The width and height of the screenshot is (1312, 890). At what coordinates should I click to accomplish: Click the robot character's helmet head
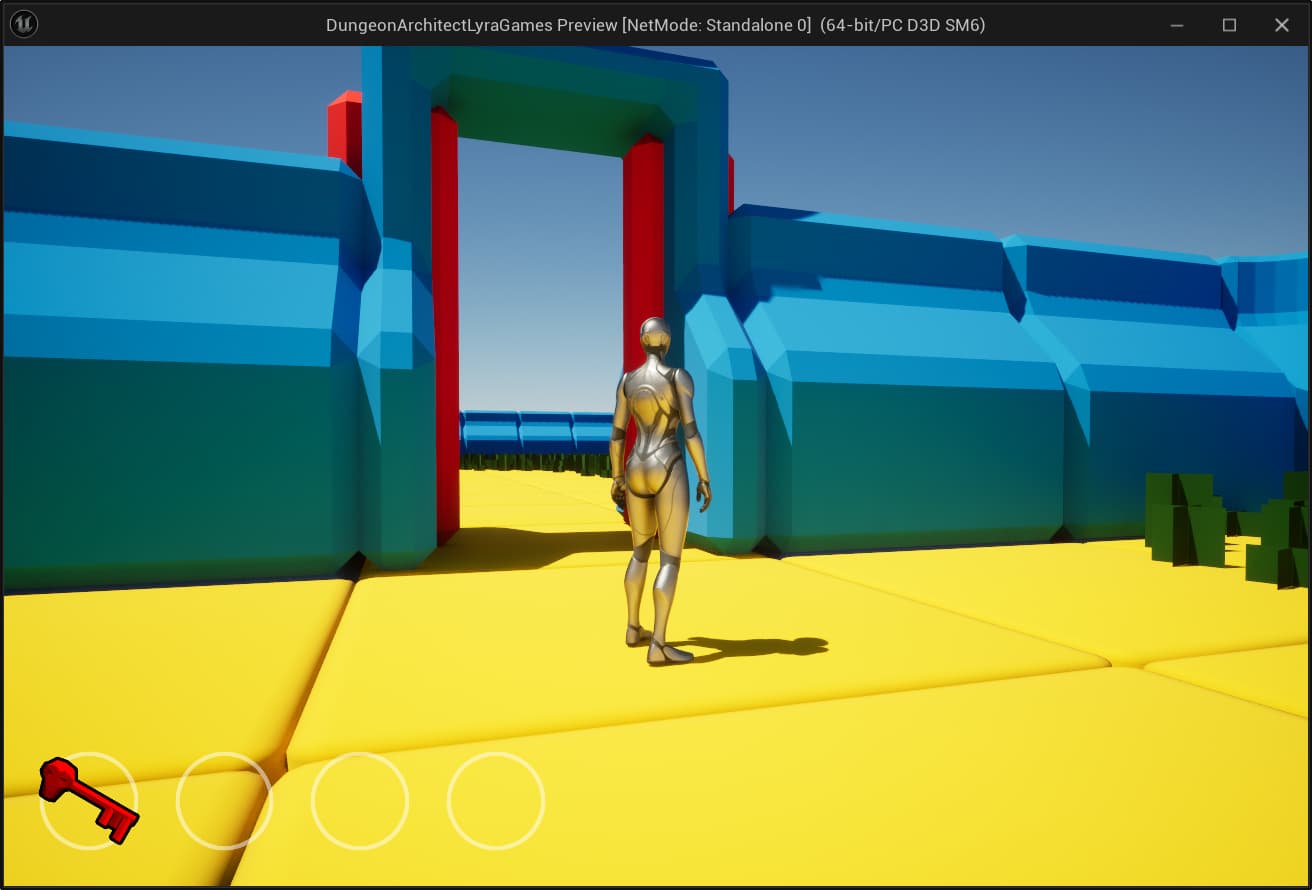pos(655,338)
